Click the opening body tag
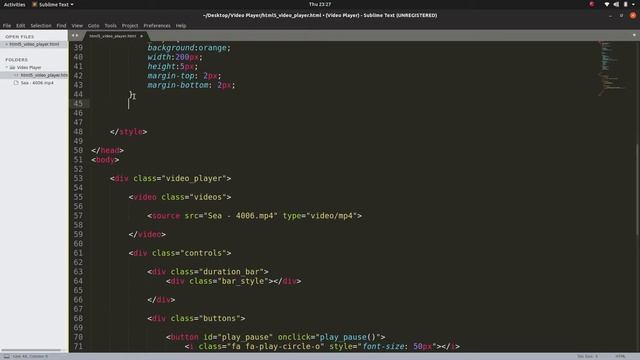 (x=105, y=160)
